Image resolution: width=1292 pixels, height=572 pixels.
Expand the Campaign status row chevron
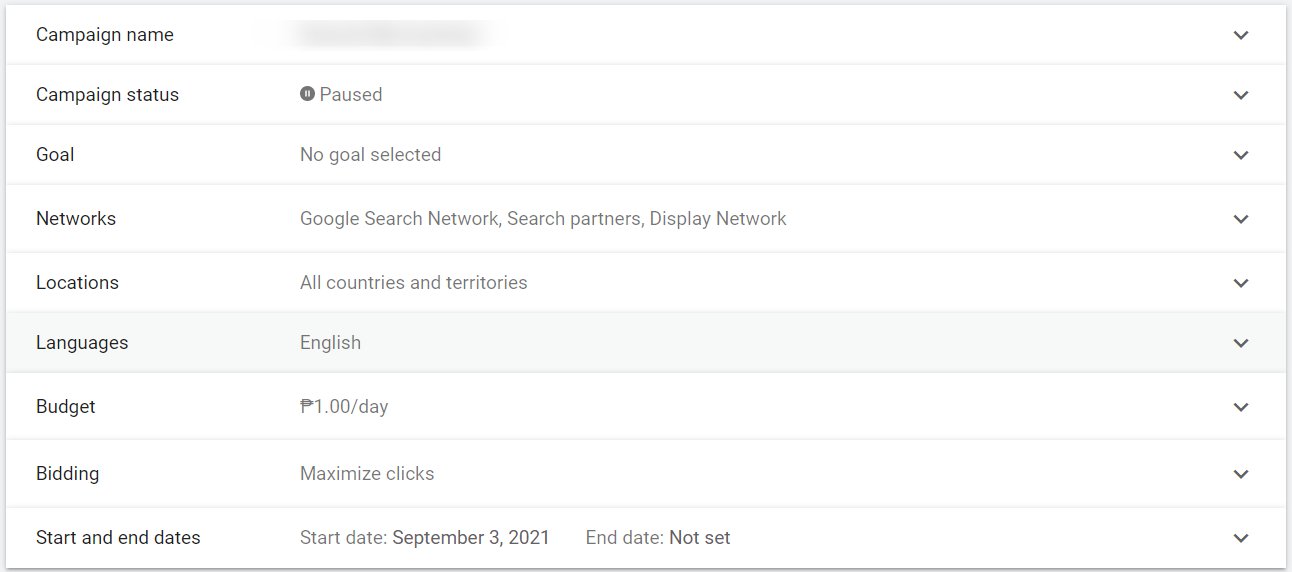tap(1241, 95)
